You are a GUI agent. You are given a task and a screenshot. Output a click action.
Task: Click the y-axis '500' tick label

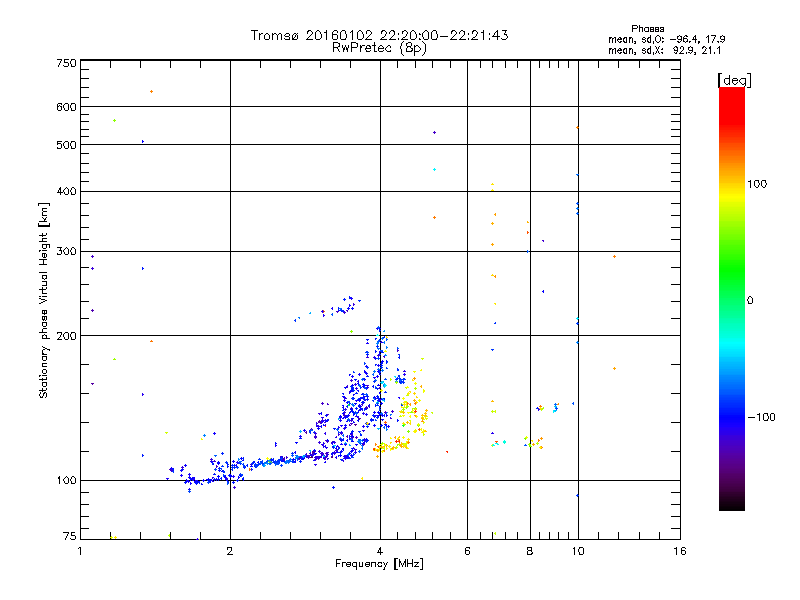(x=66, y=145)
